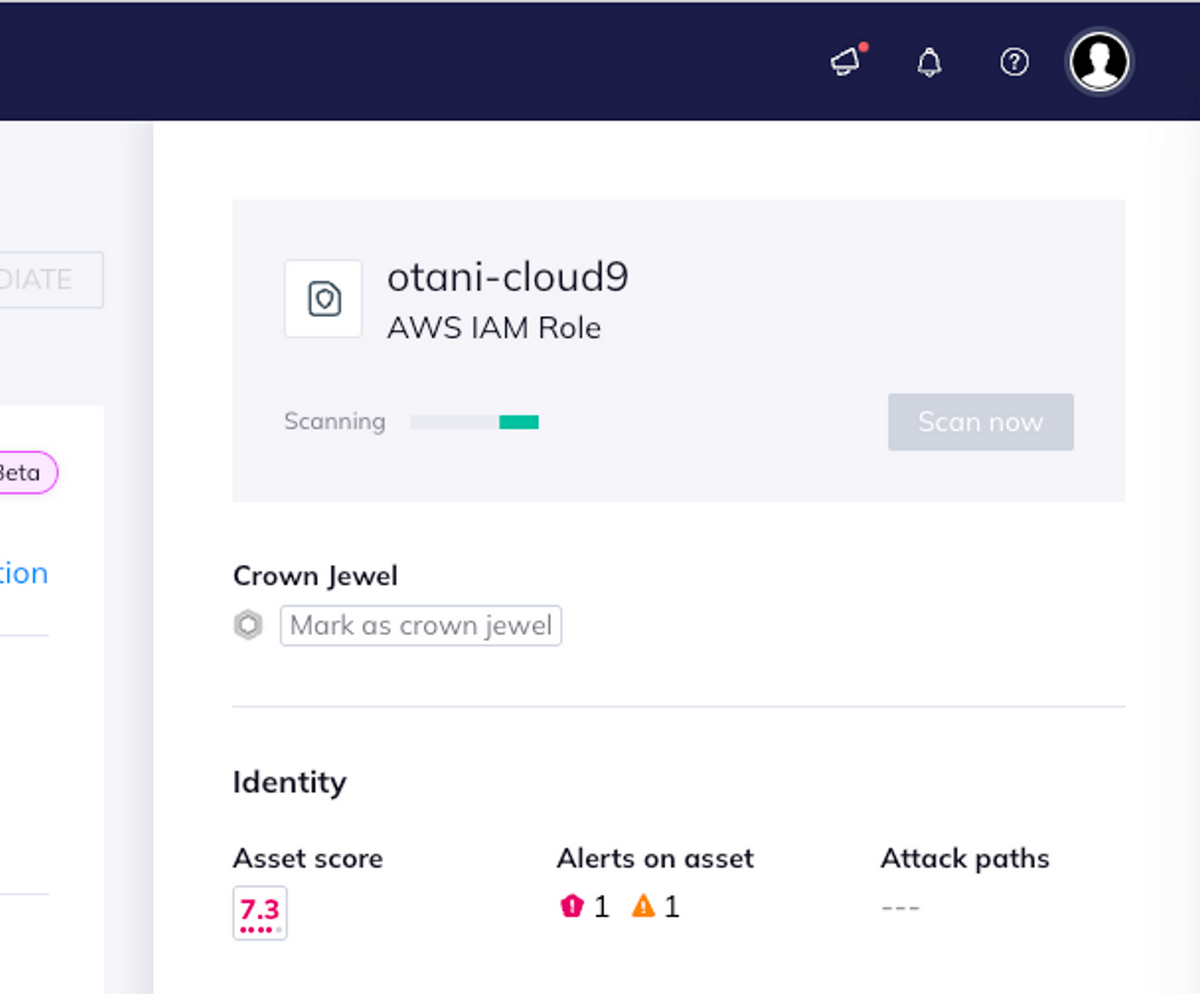Click the partially visible blue link

(x=24, y=574)
